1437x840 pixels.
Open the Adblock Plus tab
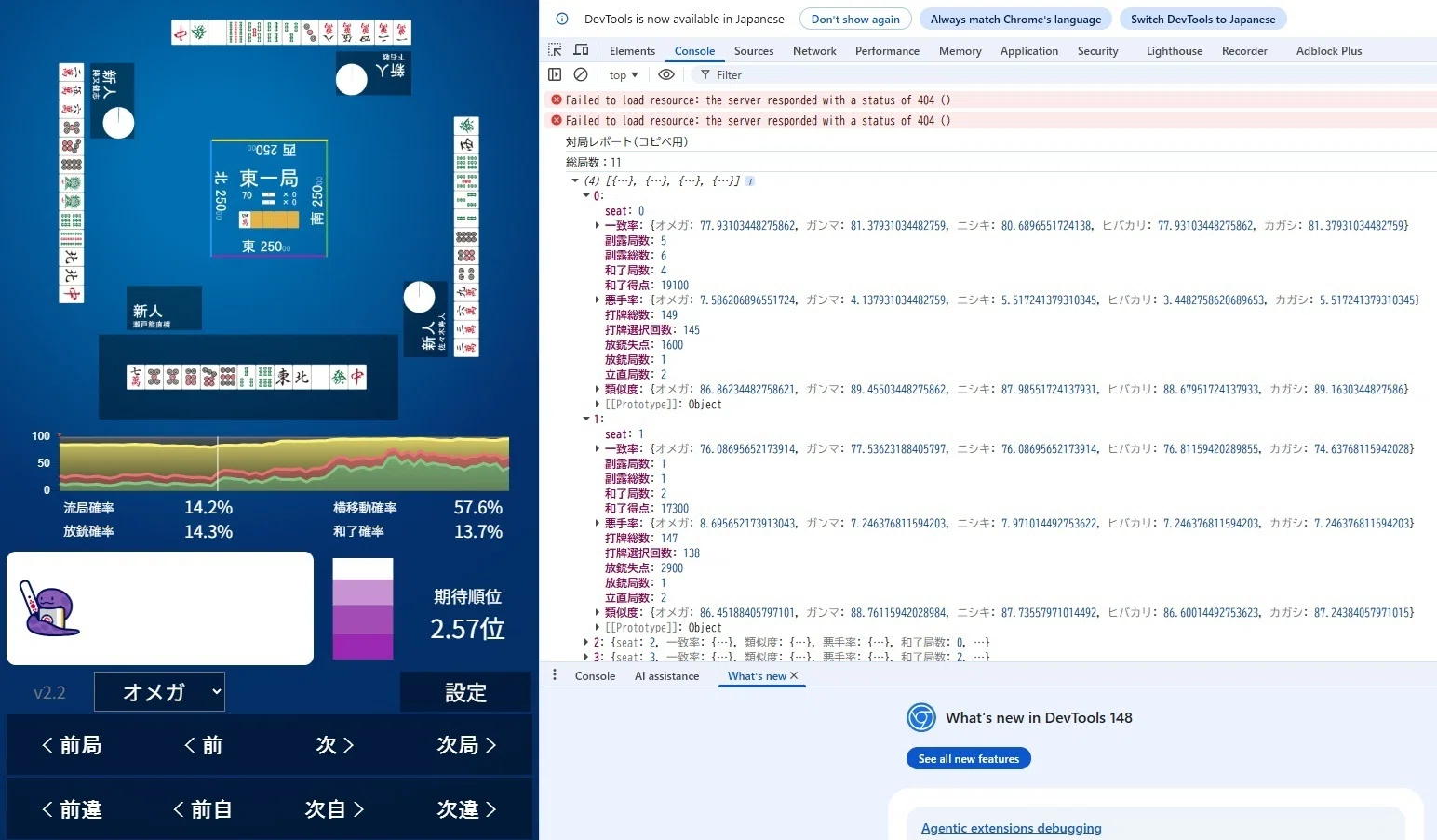click(x=1329, y=51)
